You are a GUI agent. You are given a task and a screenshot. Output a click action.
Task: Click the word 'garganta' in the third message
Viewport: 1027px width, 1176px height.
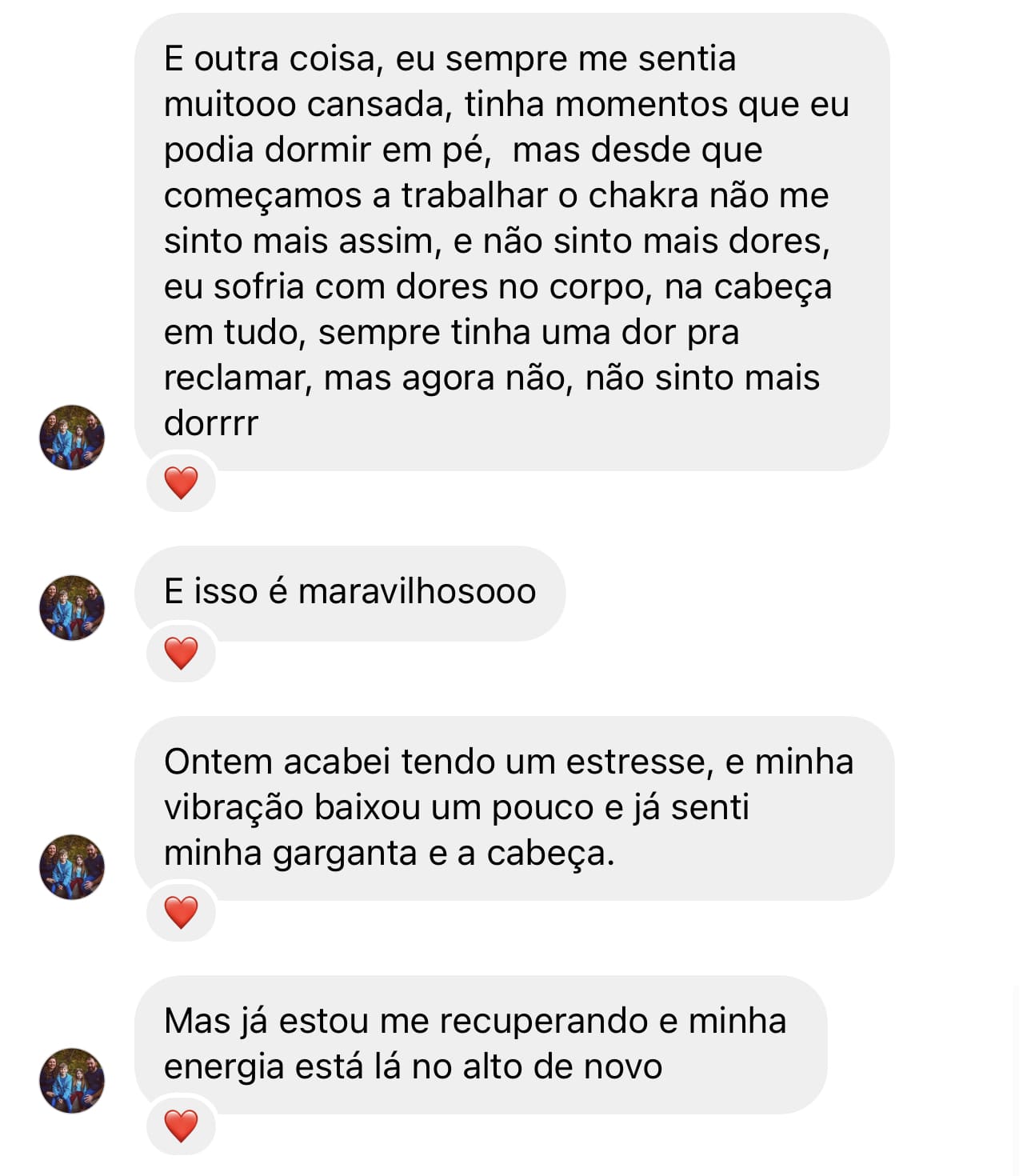[x=345, y=854]
